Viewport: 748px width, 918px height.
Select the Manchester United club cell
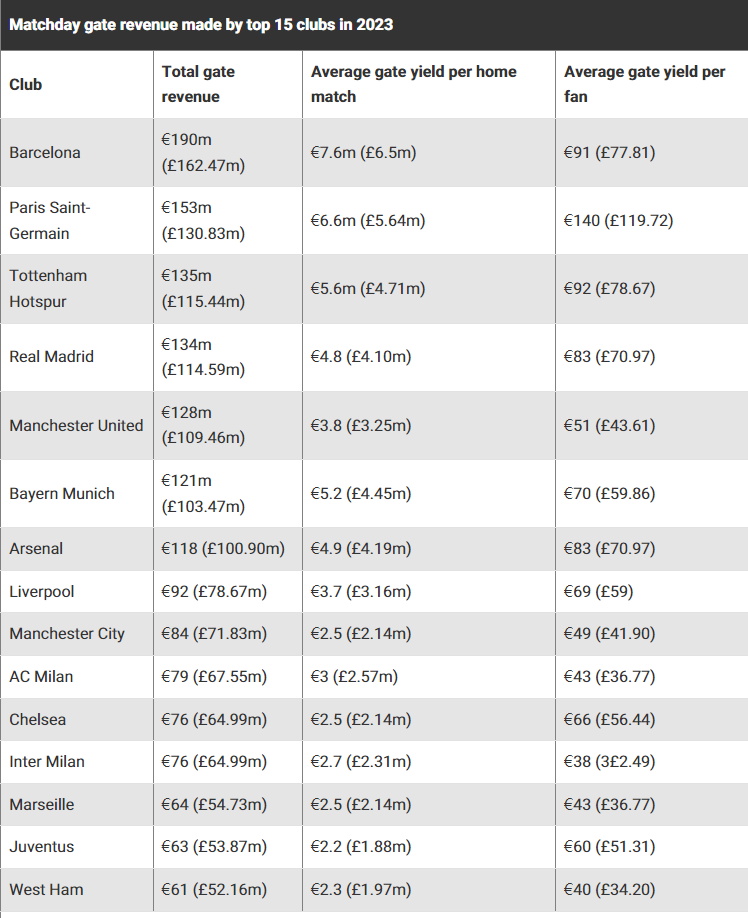[76, 425]
